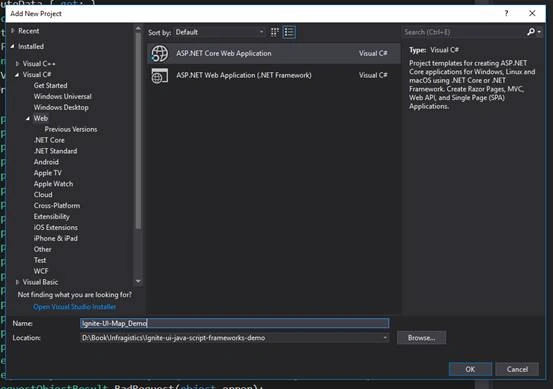Select ASP.NET Web Application (.NET Framework) template
553x389 pixels.
click(274, 75)
